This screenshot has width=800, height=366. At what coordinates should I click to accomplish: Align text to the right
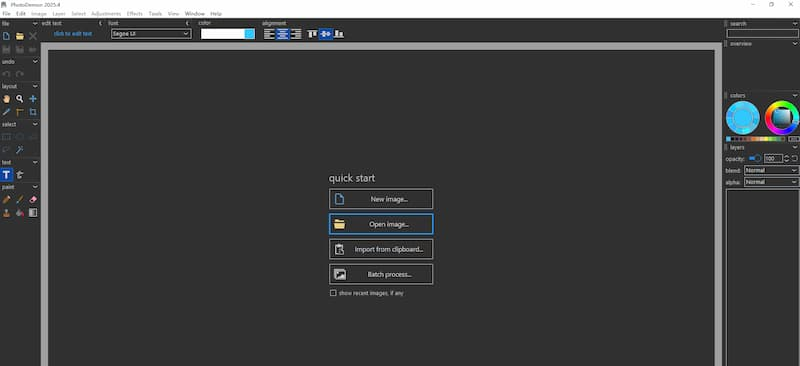pos(295,34)
